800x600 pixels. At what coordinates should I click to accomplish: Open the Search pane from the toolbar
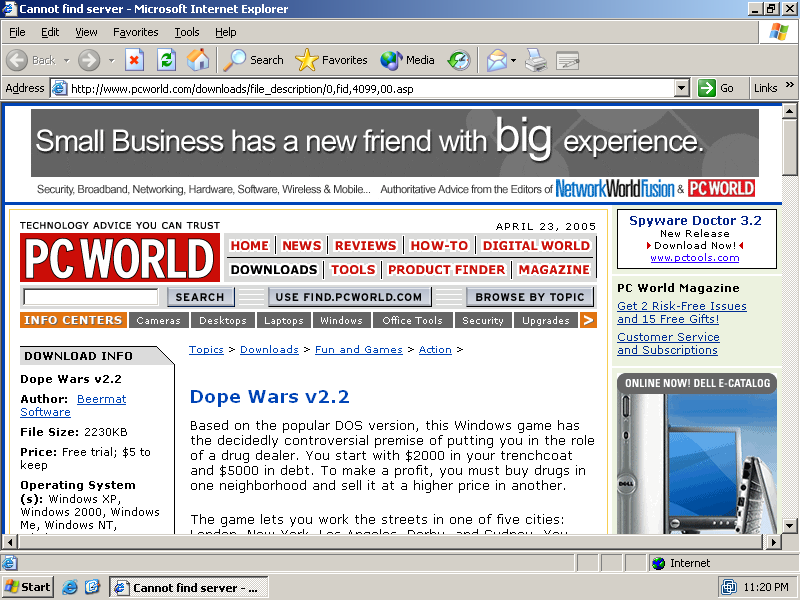click(x=254, y=60)
